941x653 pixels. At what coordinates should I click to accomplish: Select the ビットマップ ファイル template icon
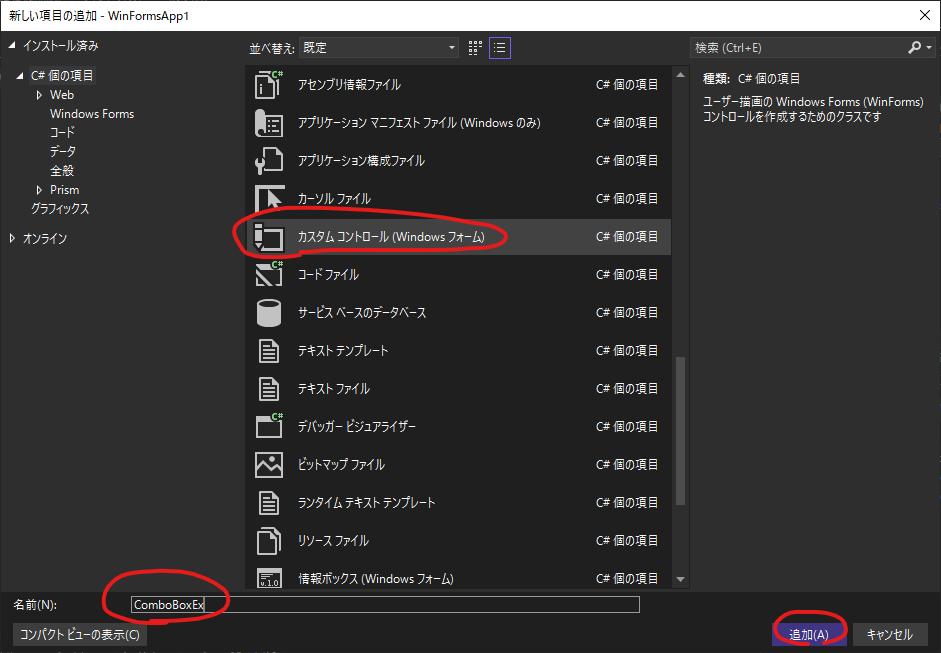tap(269, 465)
